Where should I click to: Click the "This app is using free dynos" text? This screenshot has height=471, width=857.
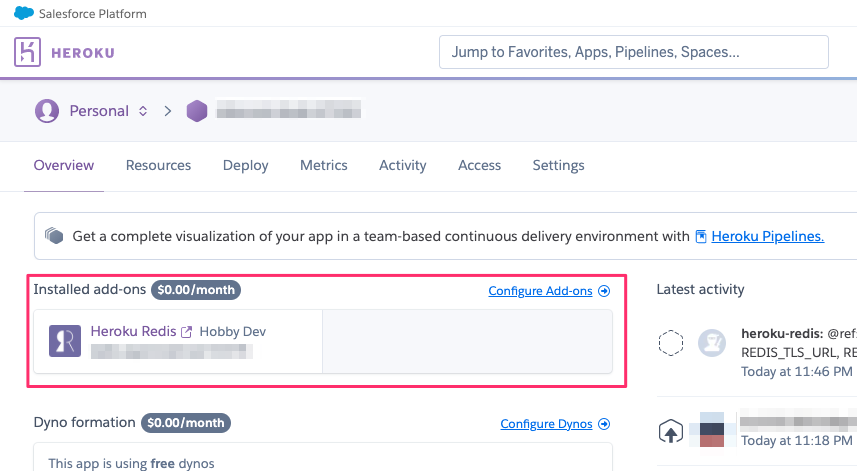[131, 463]
